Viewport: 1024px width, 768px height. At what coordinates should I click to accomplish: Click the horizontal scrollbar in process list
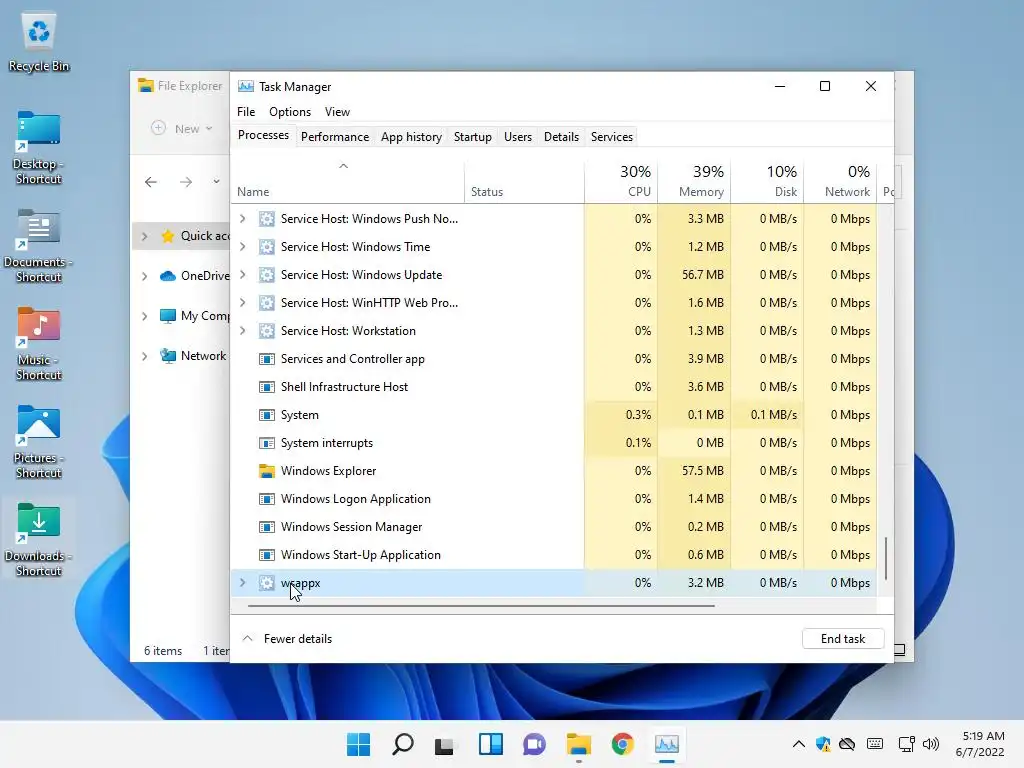tap(481, 605)
